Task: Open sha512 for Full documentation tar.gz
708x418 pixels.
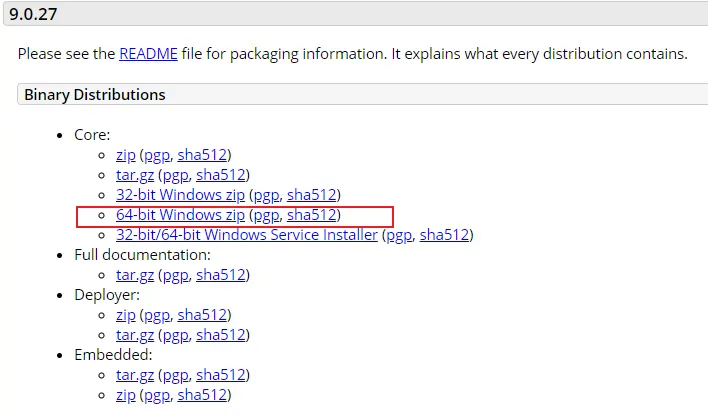Action: click(x=221, y=275)
